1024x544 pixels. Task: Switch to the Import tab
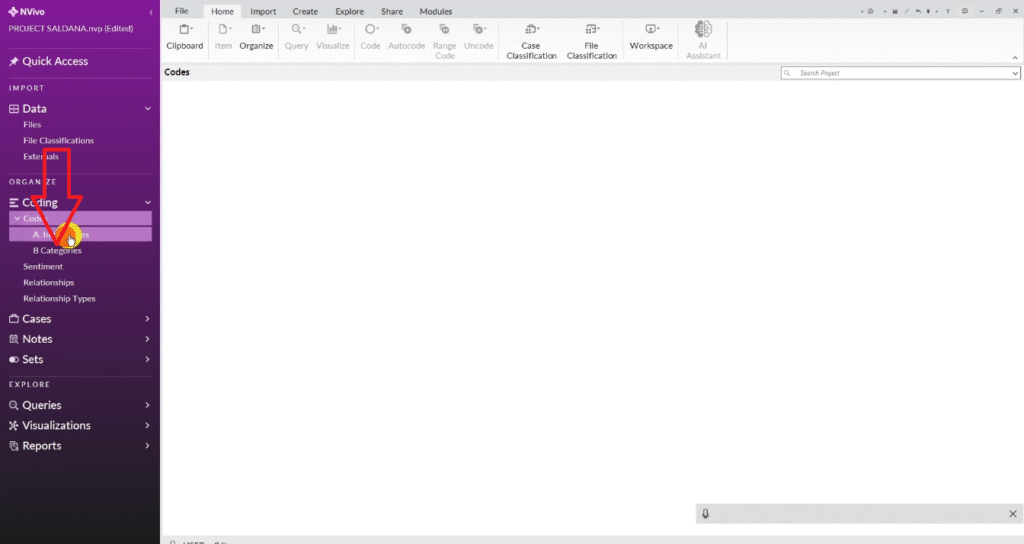tap(263, 11)
